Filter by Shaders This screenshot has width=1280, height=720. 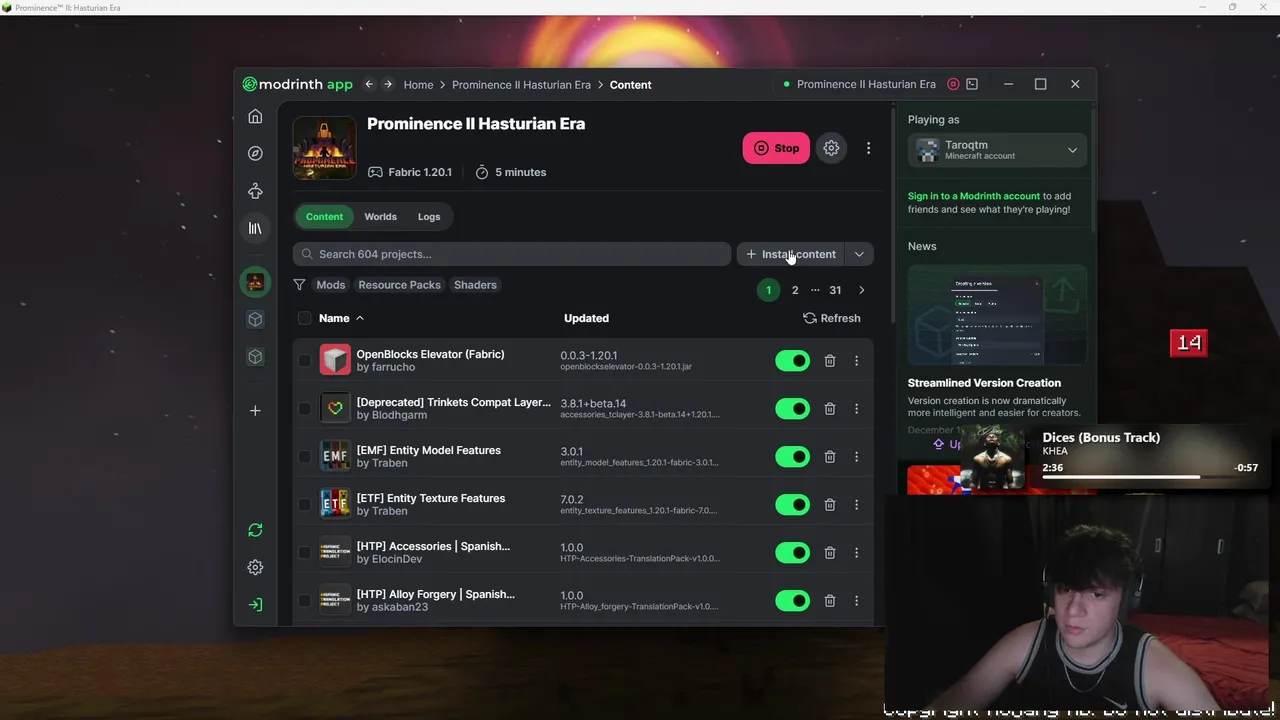point(475,285)
